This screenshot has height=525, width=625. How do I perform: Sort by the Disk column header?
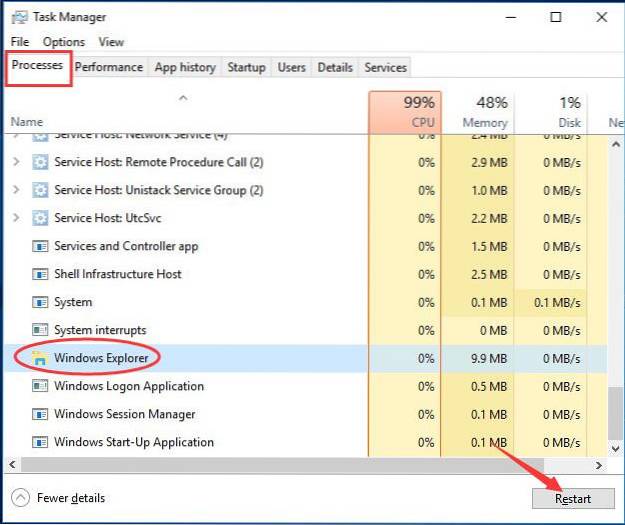click(550, 113)
